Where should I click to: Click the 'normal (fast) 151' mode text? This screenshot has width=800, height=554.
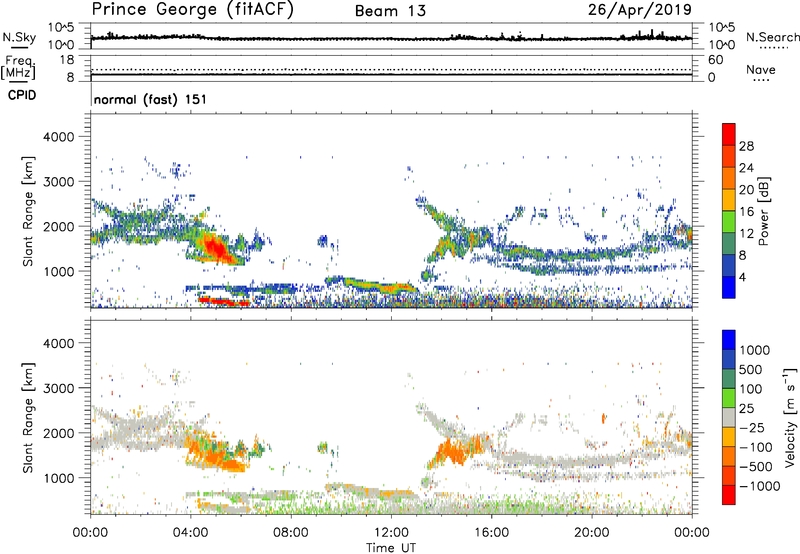tap(150, 99)
